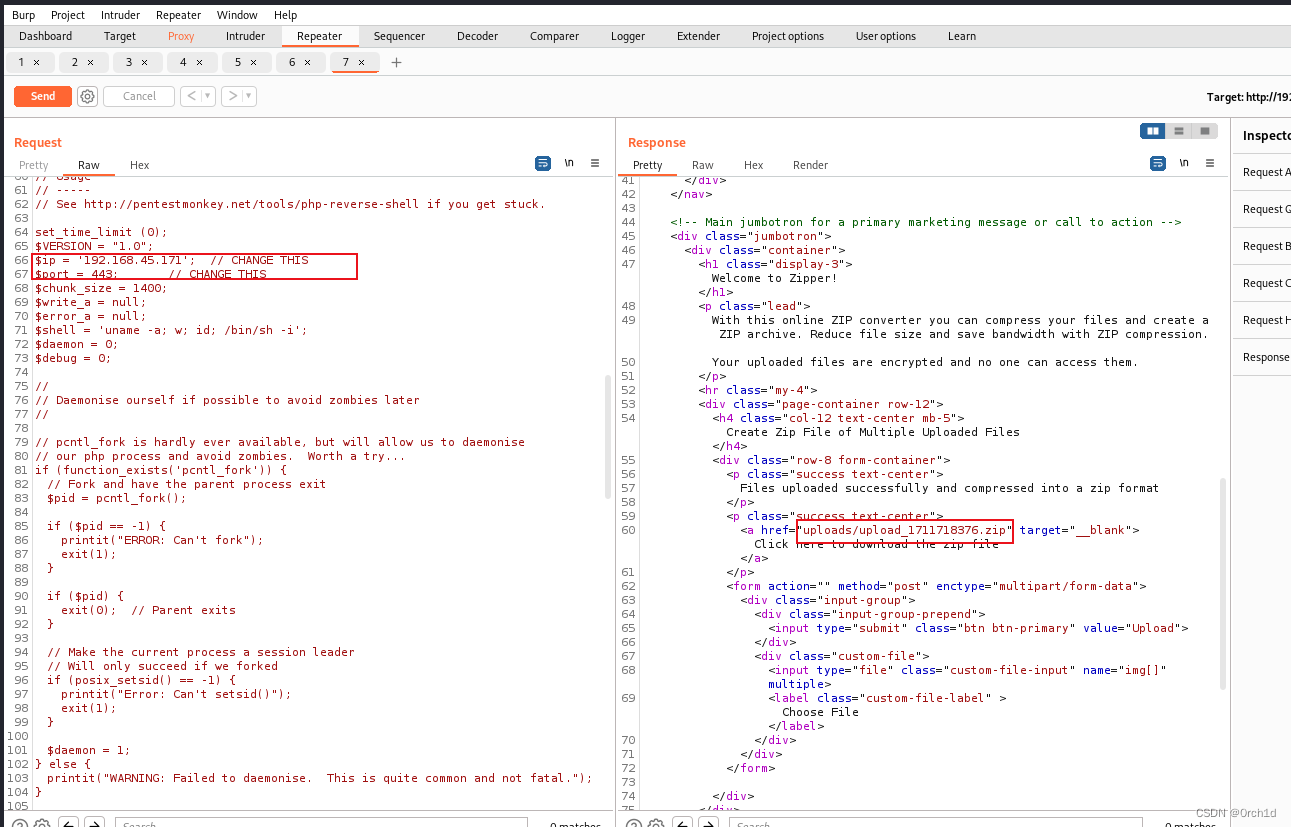Switch to top-bottom split layout view
Viewport: 1291px width, 827px height.
coord(1179,131)
